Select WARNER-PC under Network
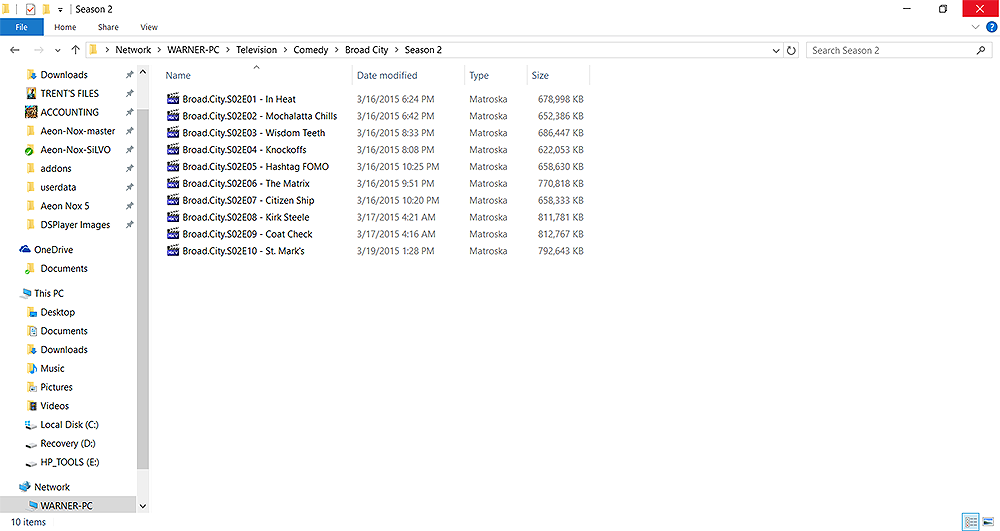The width and height of the screenshot is (1000, 531). pyautogui.click(x=66, y=506)
